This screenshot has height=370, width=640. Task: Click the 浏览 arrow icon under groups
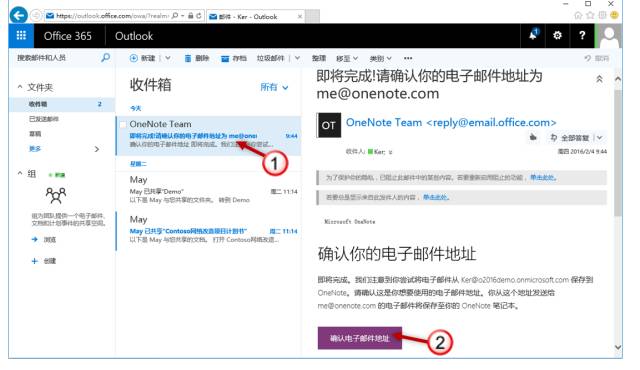tap(35, 239)
